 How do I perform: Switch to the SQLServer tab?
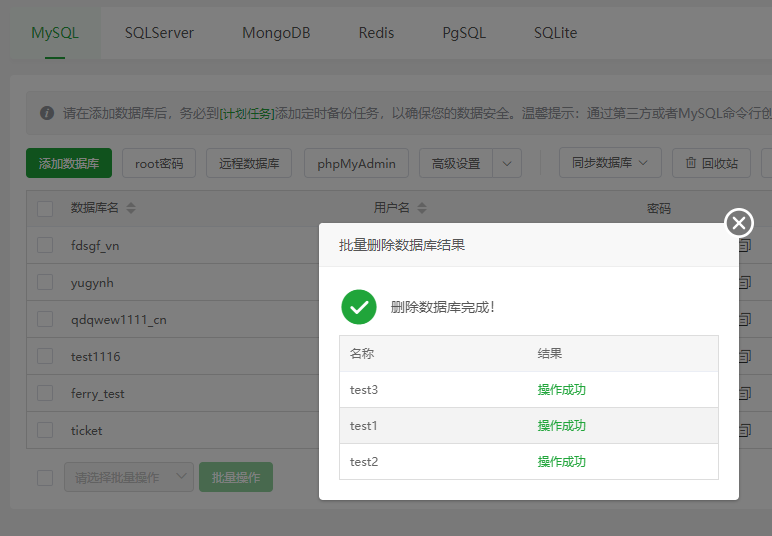pyautogui.click(x=159, y=33)
